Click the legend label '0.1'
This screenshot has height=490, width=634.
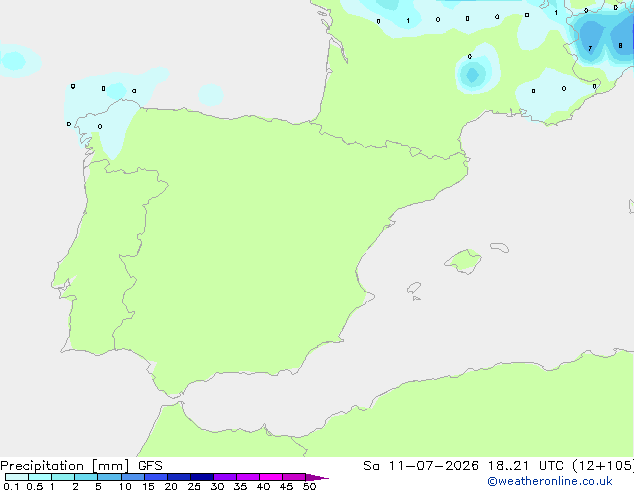pos(11,486)
